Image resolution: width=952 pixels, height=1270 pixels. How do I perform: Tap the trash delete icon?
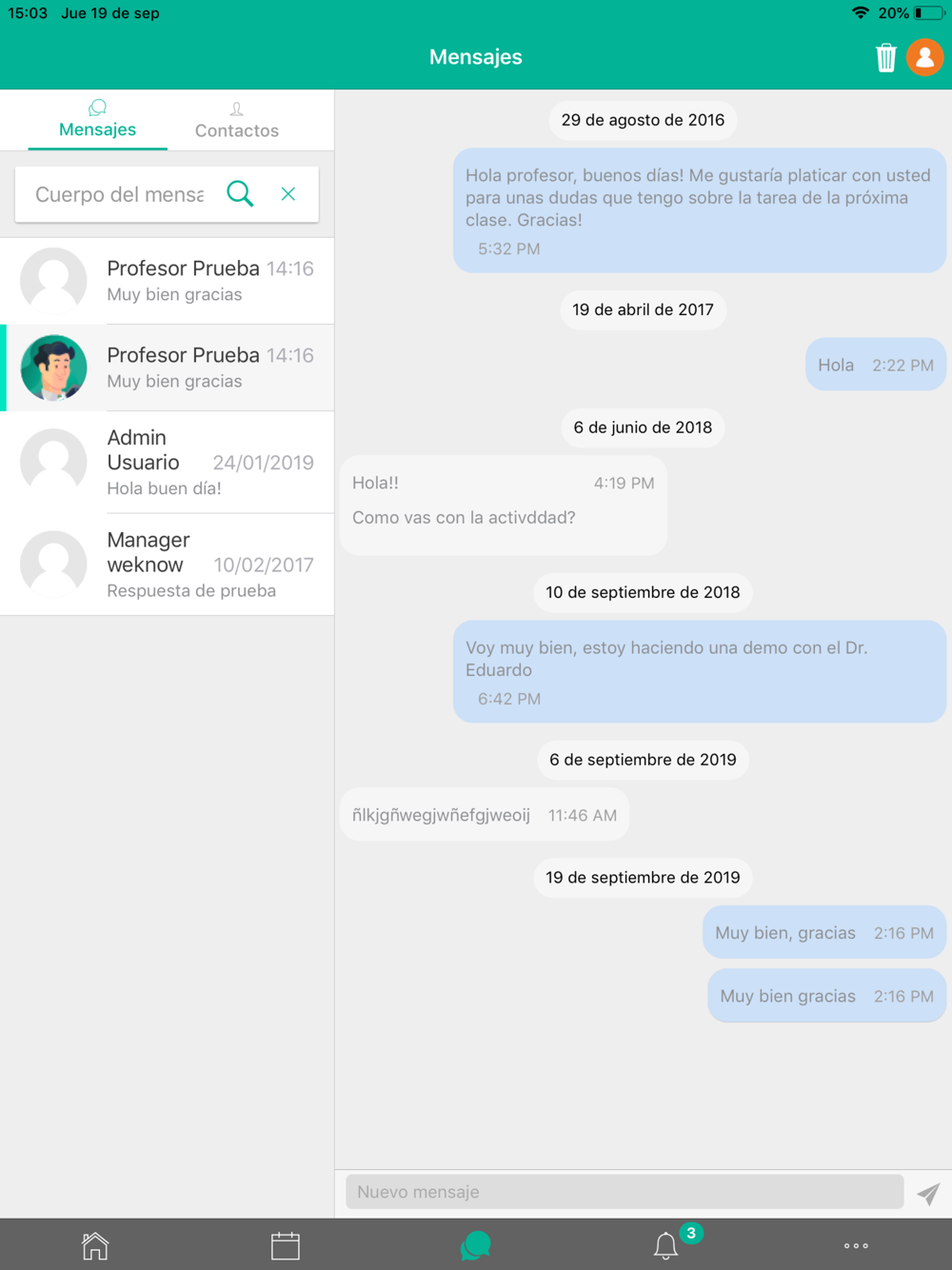(885, 57)
